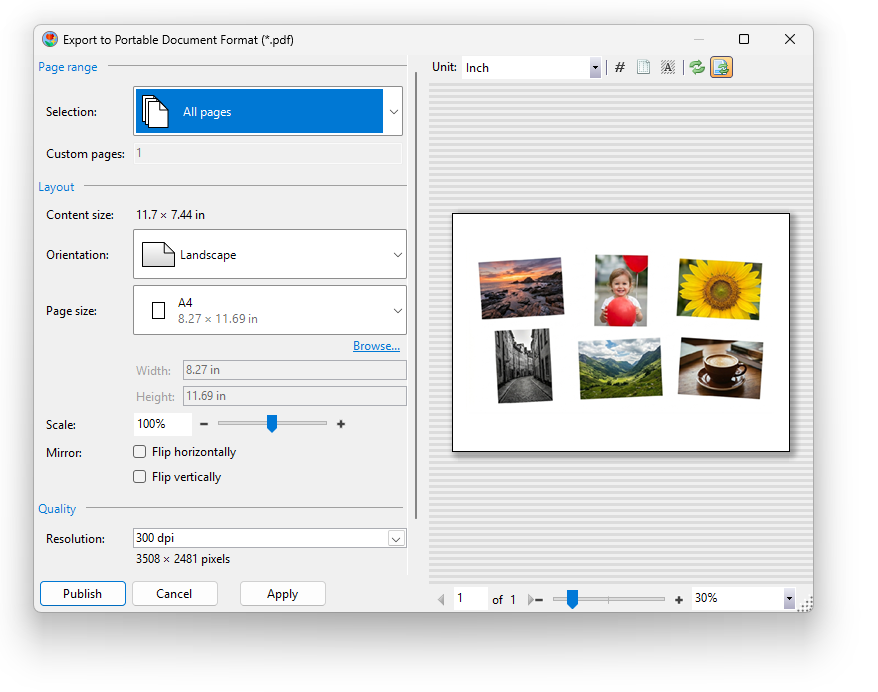Open the Resolution 300 dpi dropdown
This screenshot has height=692, width=878.
395,539
